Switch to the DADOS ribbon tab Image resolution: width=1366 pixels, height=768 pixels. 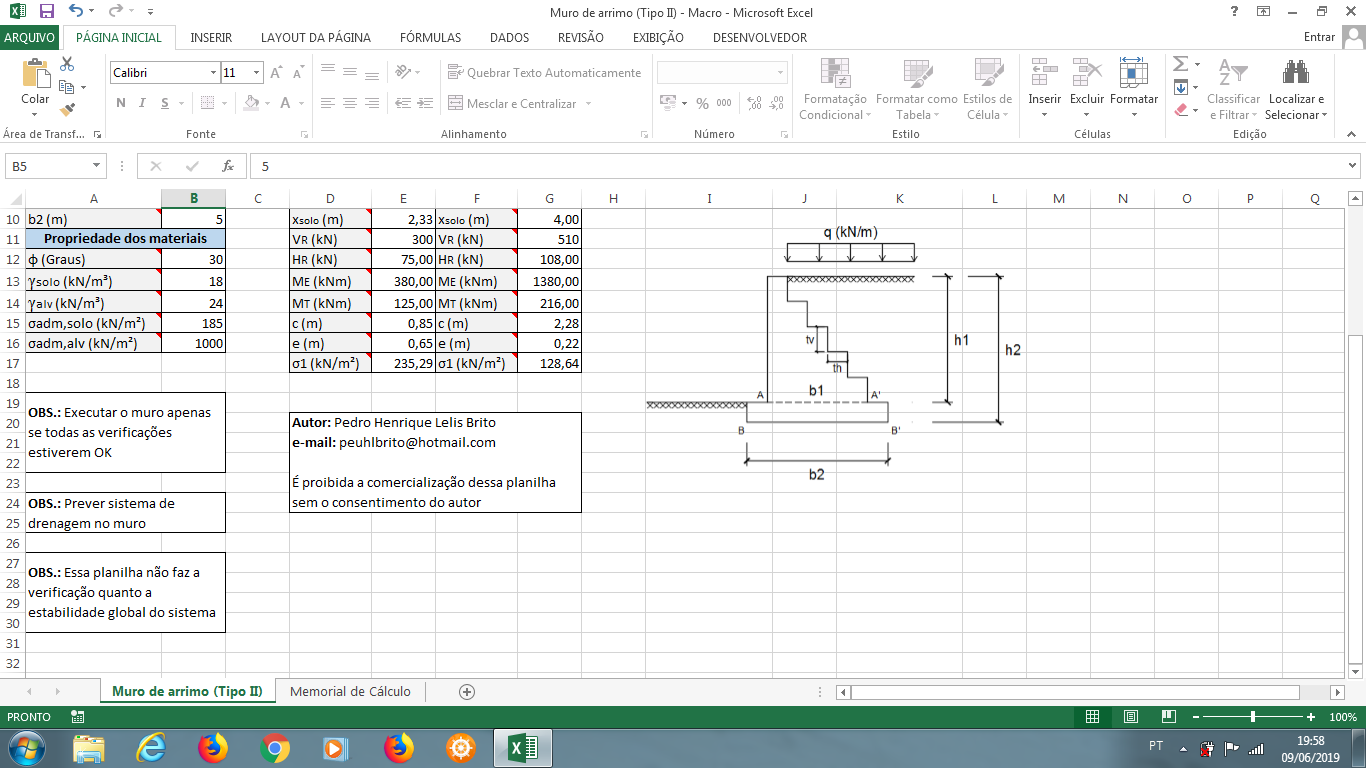[509, 37]
